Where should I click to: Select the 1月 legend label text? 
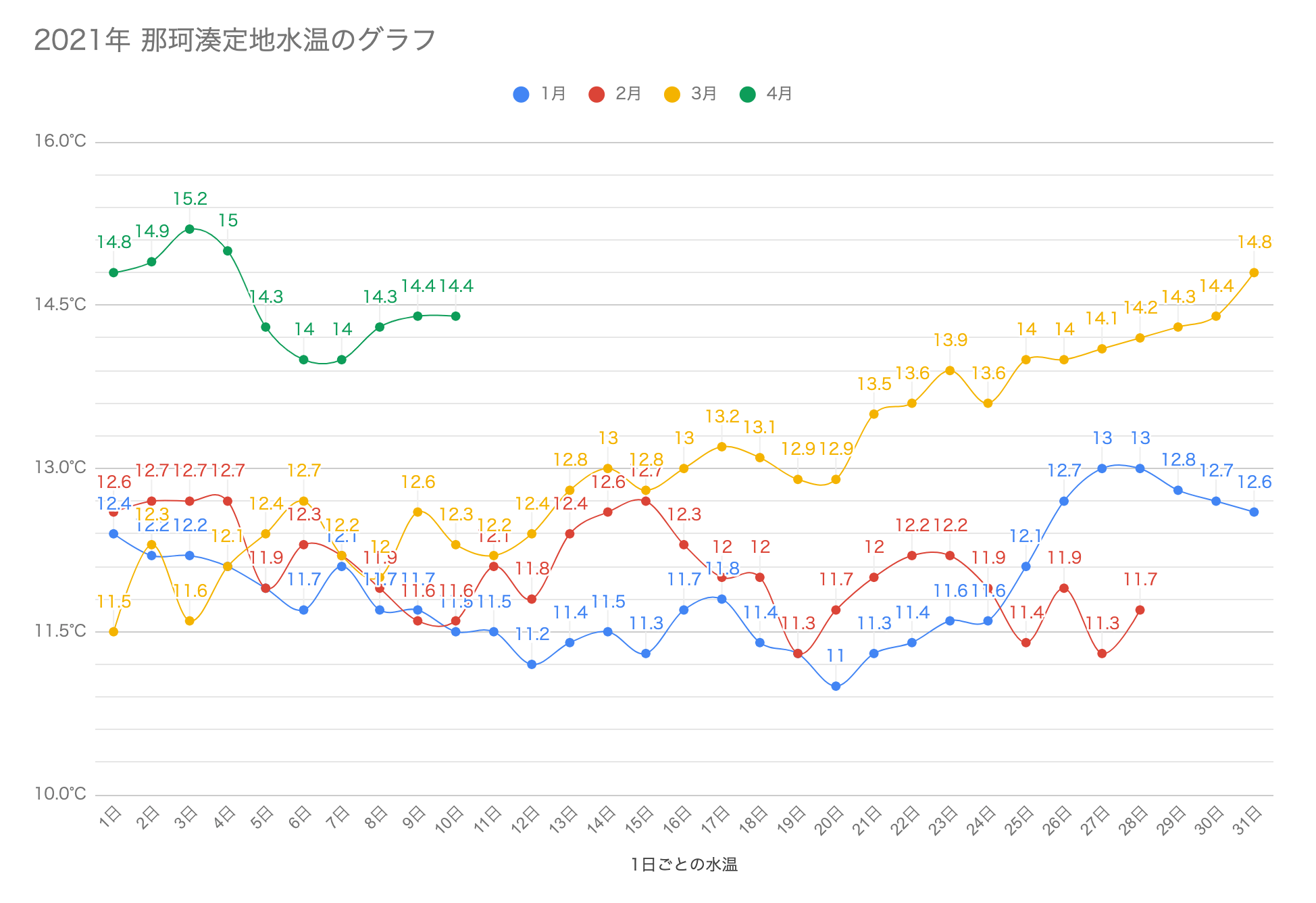click(553, 94)
